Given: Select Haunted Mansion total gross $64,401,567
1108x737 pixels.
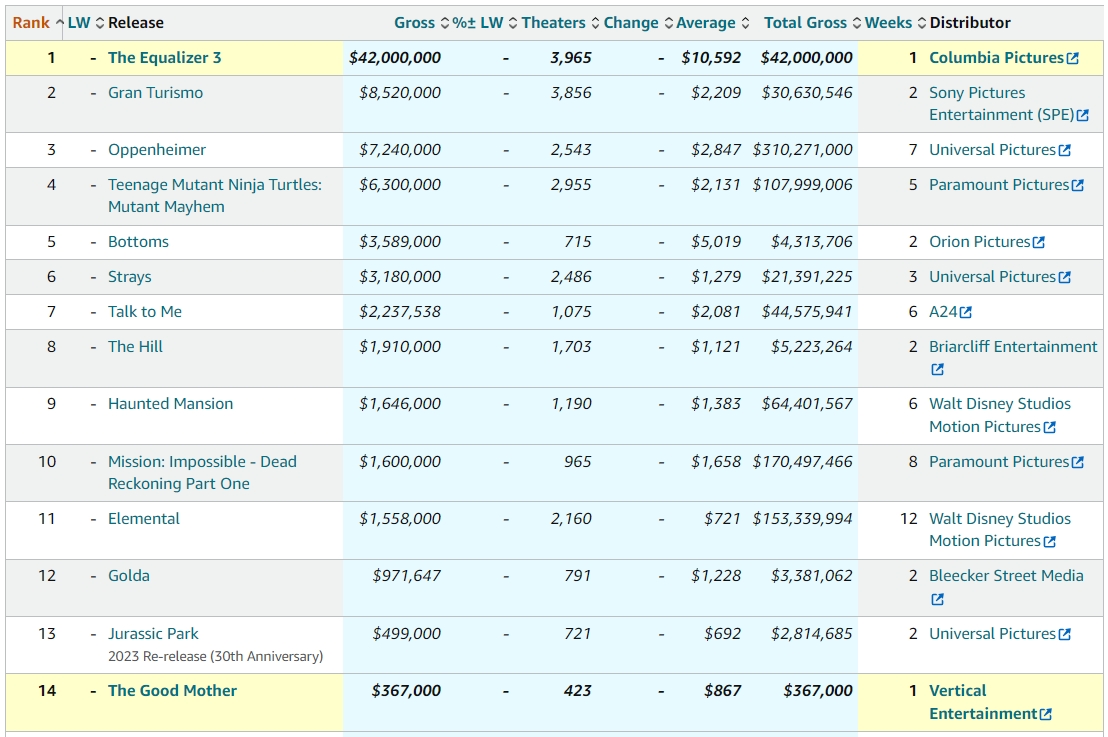Looking at the screenshot, I should [807, 403].
